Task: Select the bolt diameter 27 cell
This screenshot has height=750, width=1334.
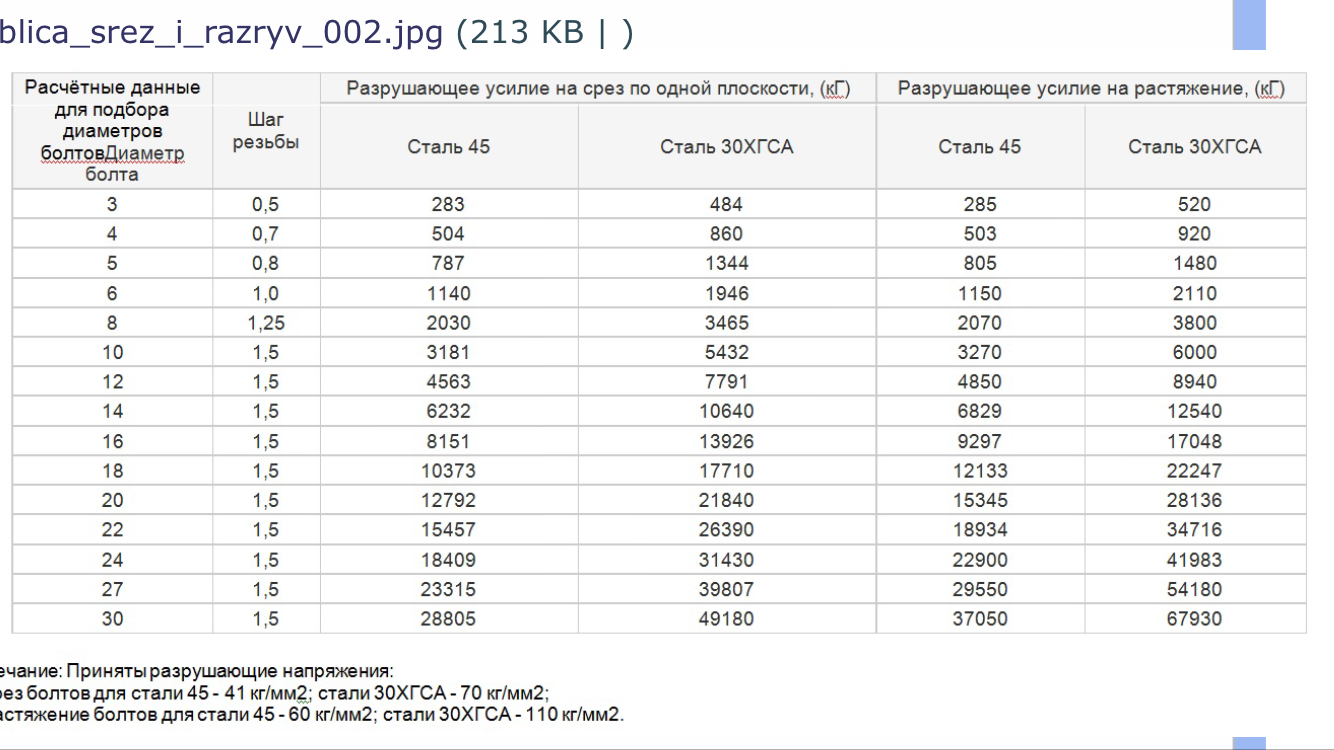Action: tap(112, 589)
